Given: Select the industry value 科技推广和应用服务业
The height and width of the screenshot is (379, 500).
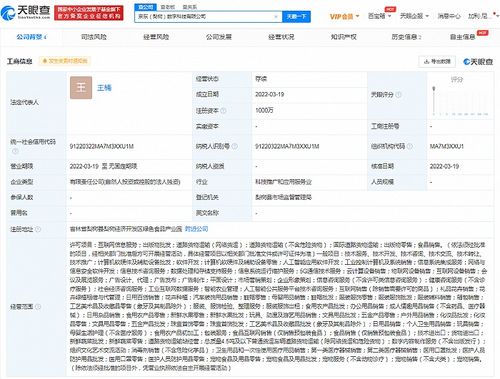Looking at the screenshot, I should coord(283,182).
